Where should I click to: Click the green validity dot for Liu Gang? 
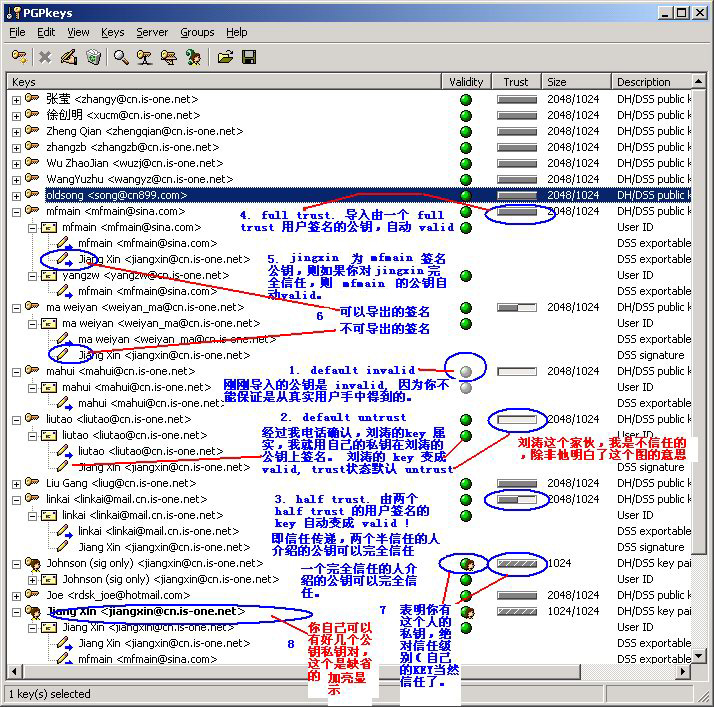pos(466,484)
